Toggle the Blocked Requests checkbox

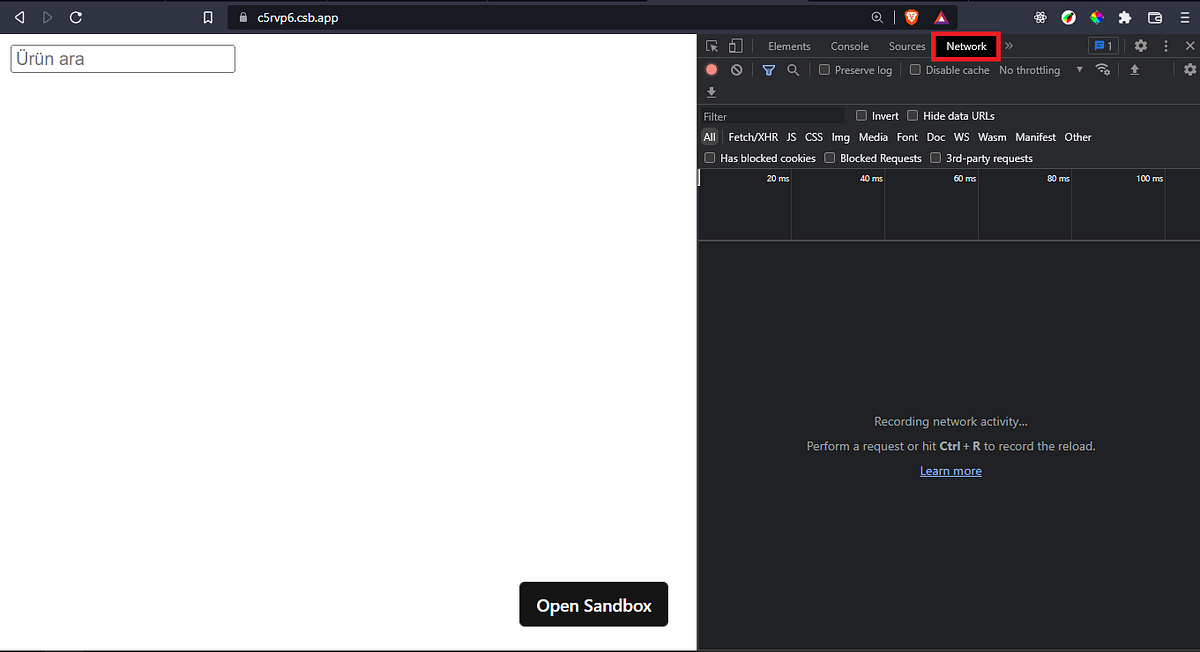pos(830,158)
